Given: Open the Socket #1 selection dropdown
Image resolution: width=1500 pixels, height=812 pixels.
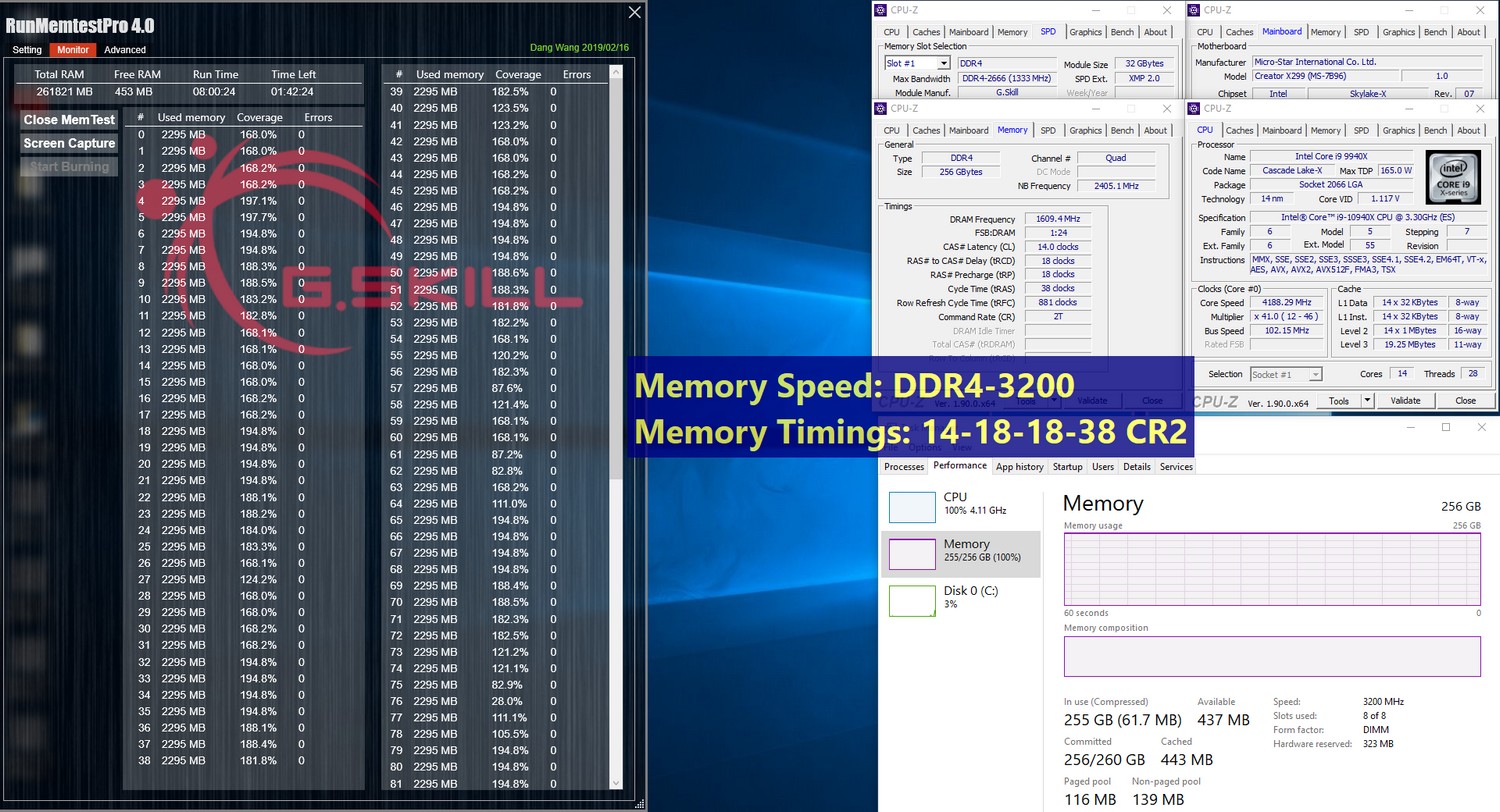Looking at the screenshot, I should pos(1286,374).
